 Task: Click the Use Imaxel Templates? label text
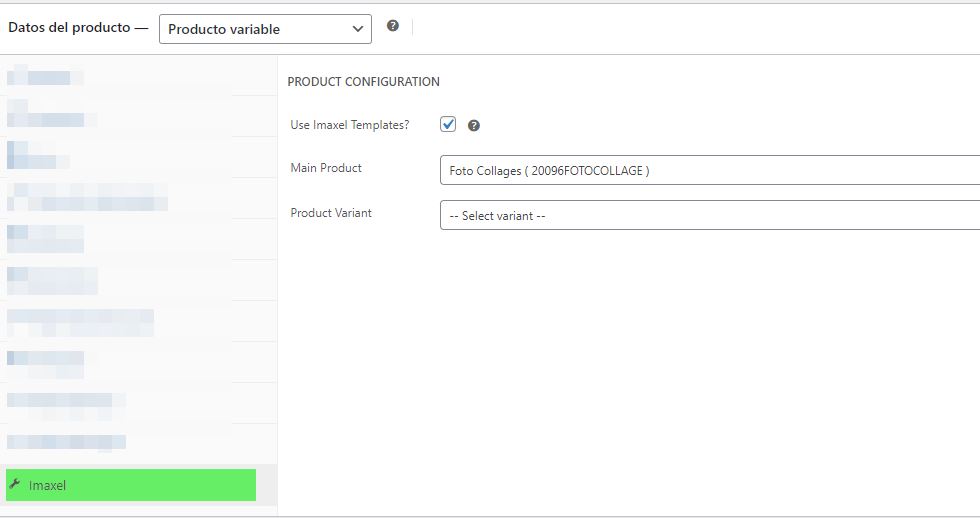pos(350,125)
